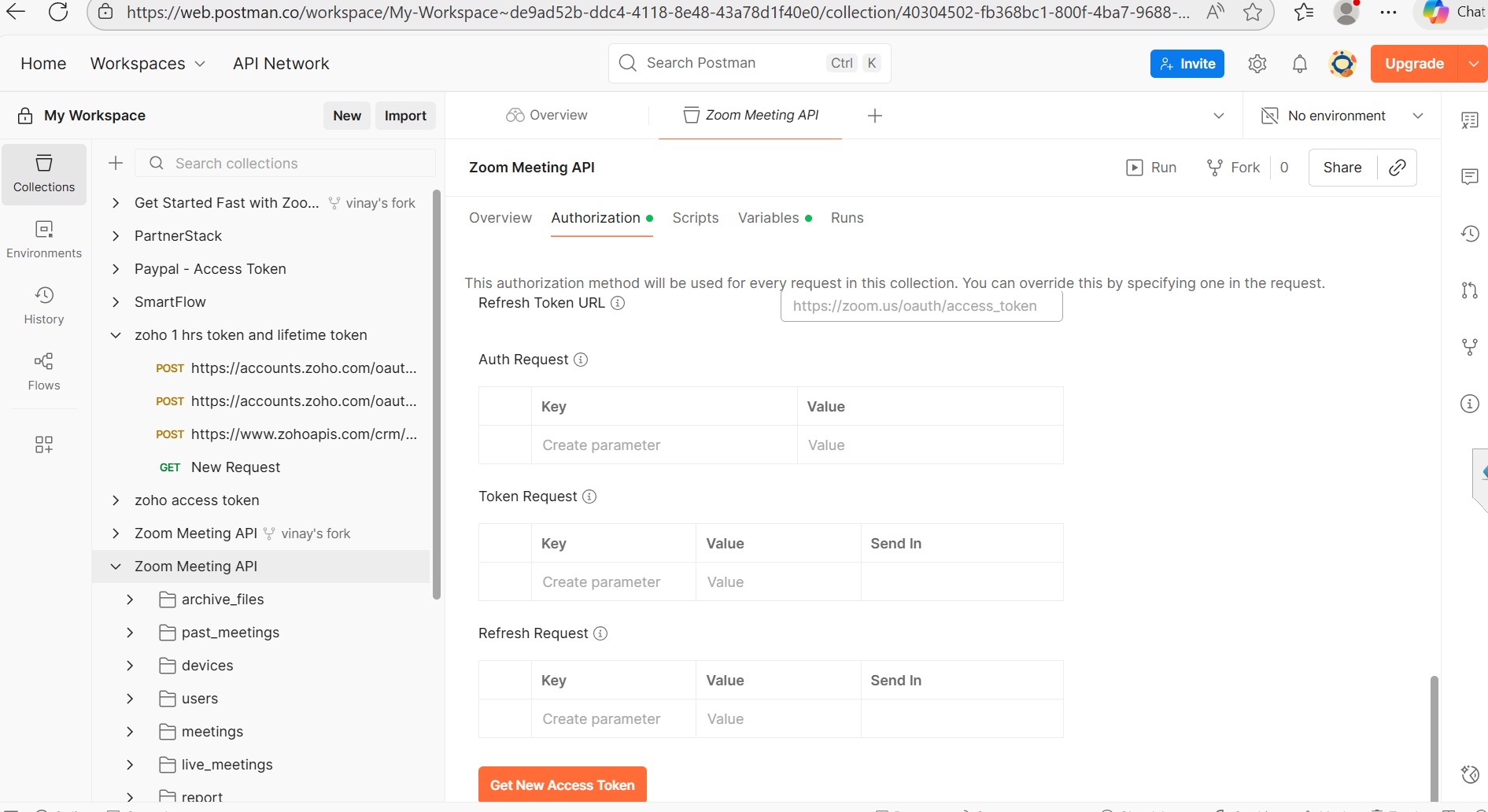Open the No environment dropdown

click(x=1342, y=116)
